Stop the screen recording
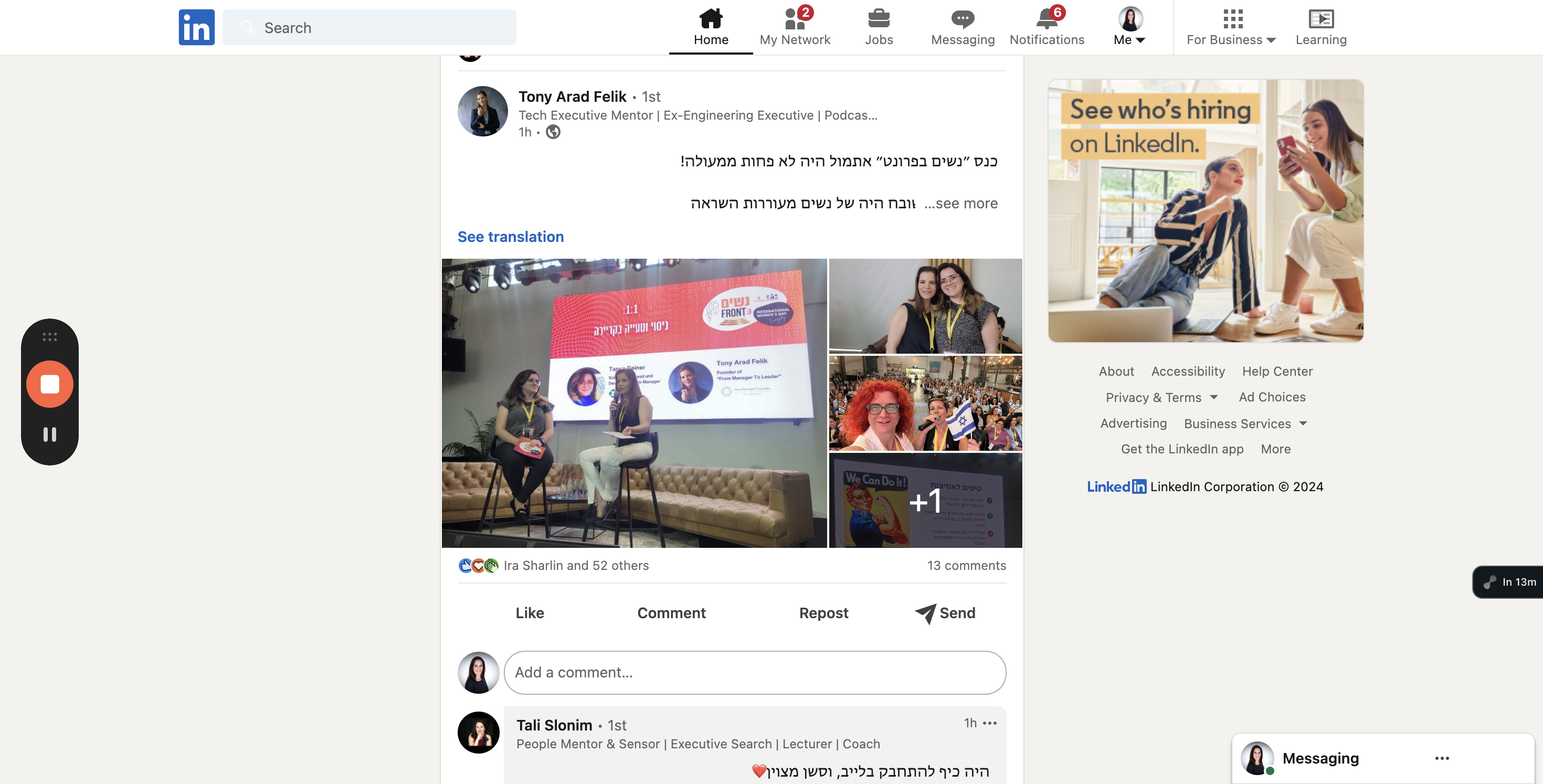1543x784 pixels. coord(50,385)
